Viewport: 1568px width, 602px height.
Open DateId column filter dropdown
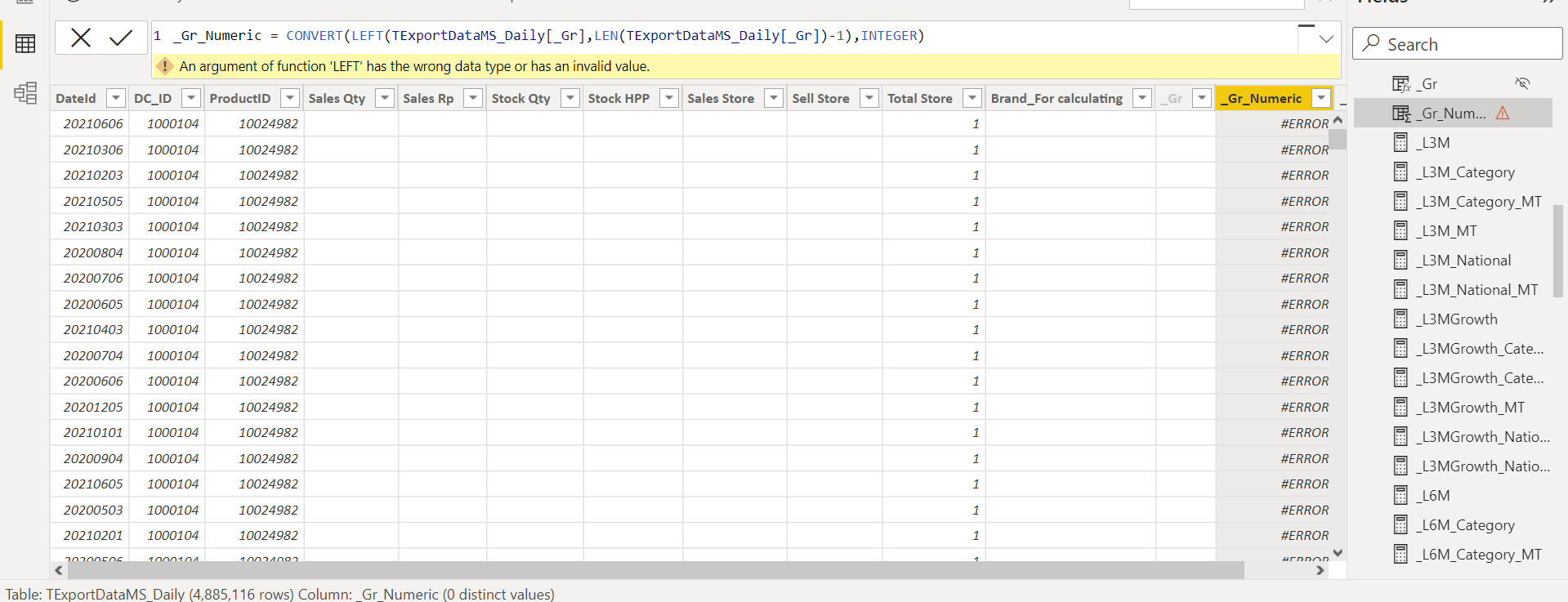pos(116,98)
